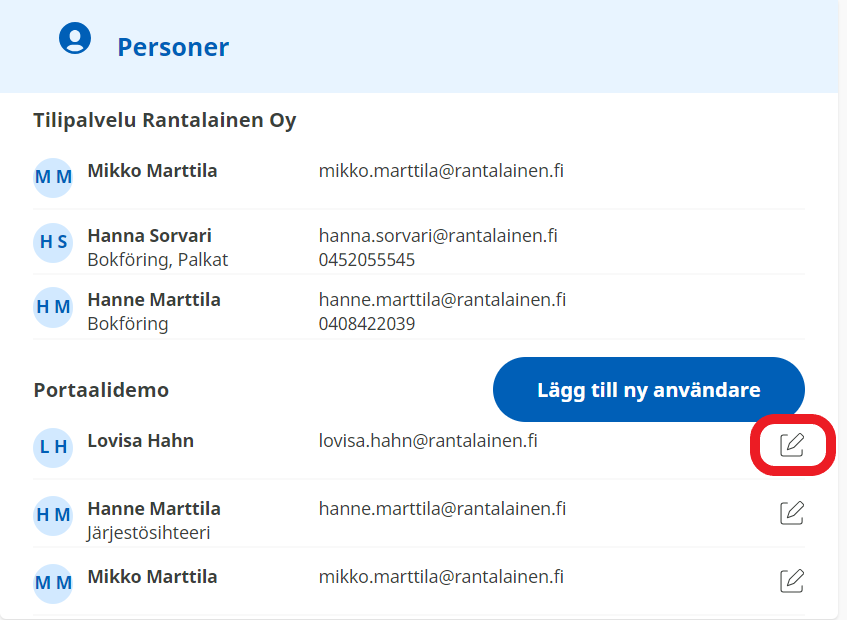Click the hanna.sorvari@rantalainen.fi email address
This screenshot has height=620, width=847.
438,236
